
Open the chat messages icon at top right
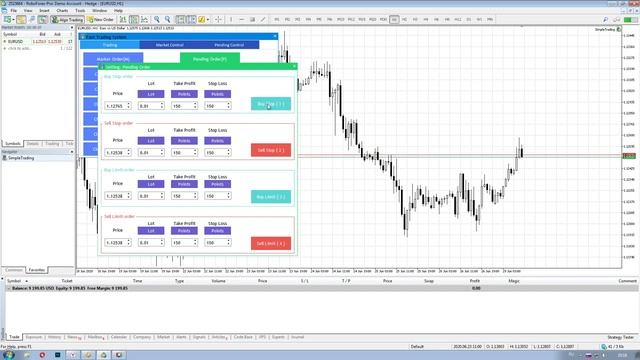click(x=616, y=19)
